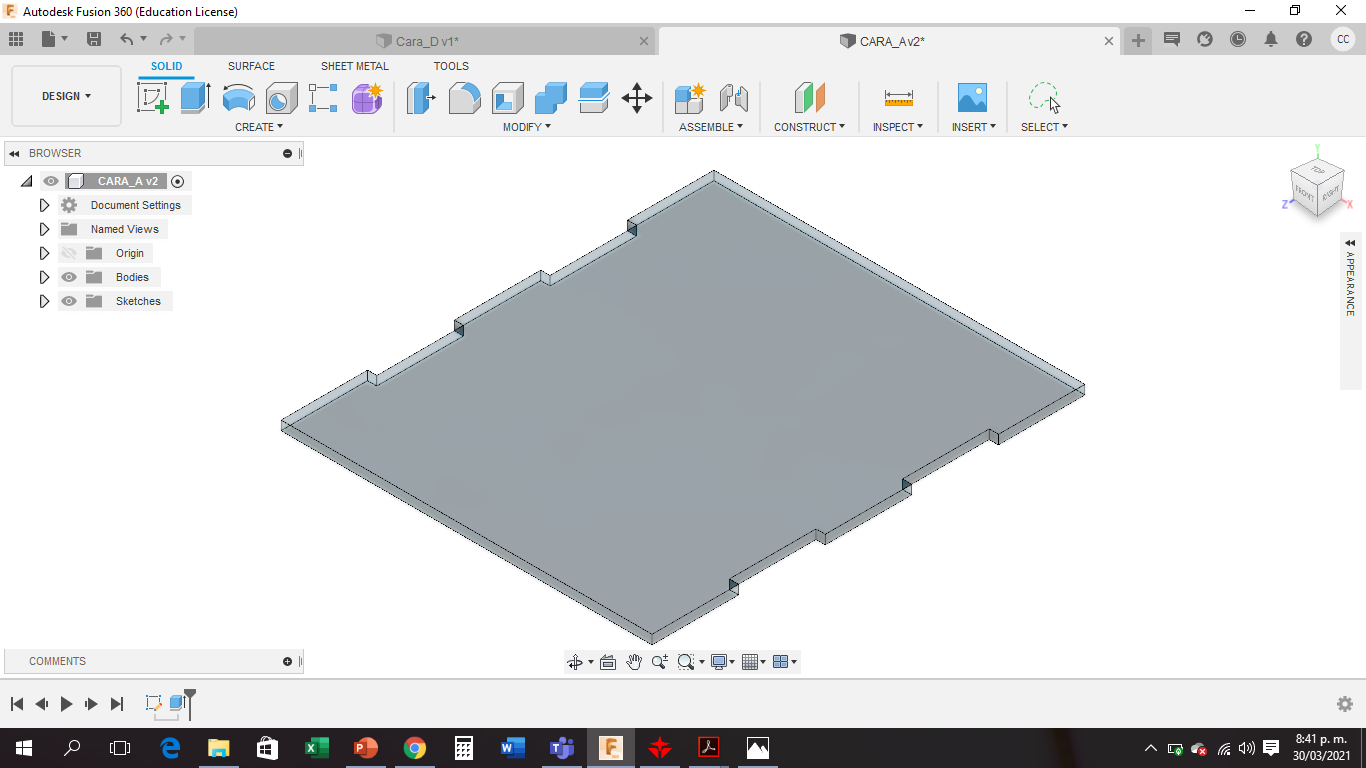Open the DESIGN workspace dropdown
Viewport: 1366px width, 768px height.
click(66, 96)
